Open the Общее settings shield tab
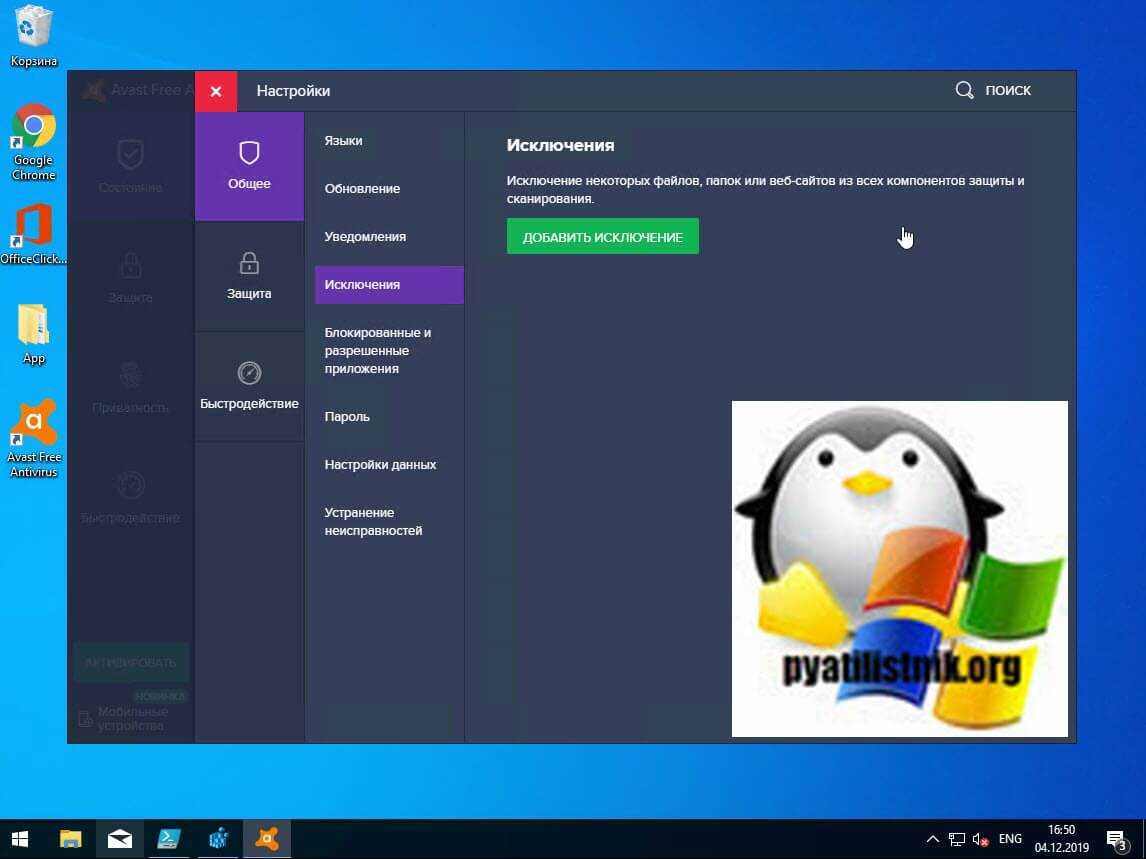Screen dimensions: 1146x859 pyautogui.click(x=249, y=166)
